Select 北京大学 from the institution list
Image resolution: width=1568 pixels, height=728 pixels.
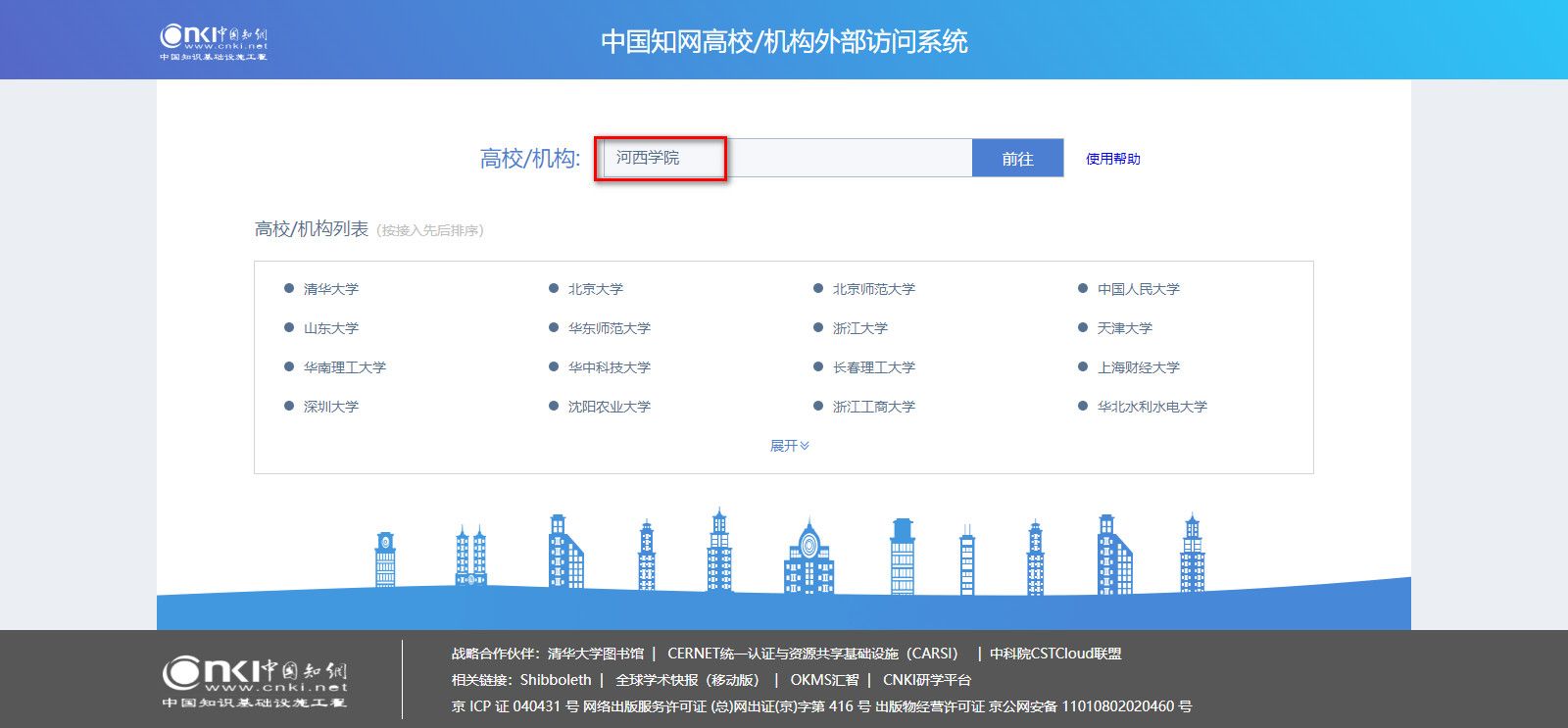pyautogui.click(x=596, y=289)
